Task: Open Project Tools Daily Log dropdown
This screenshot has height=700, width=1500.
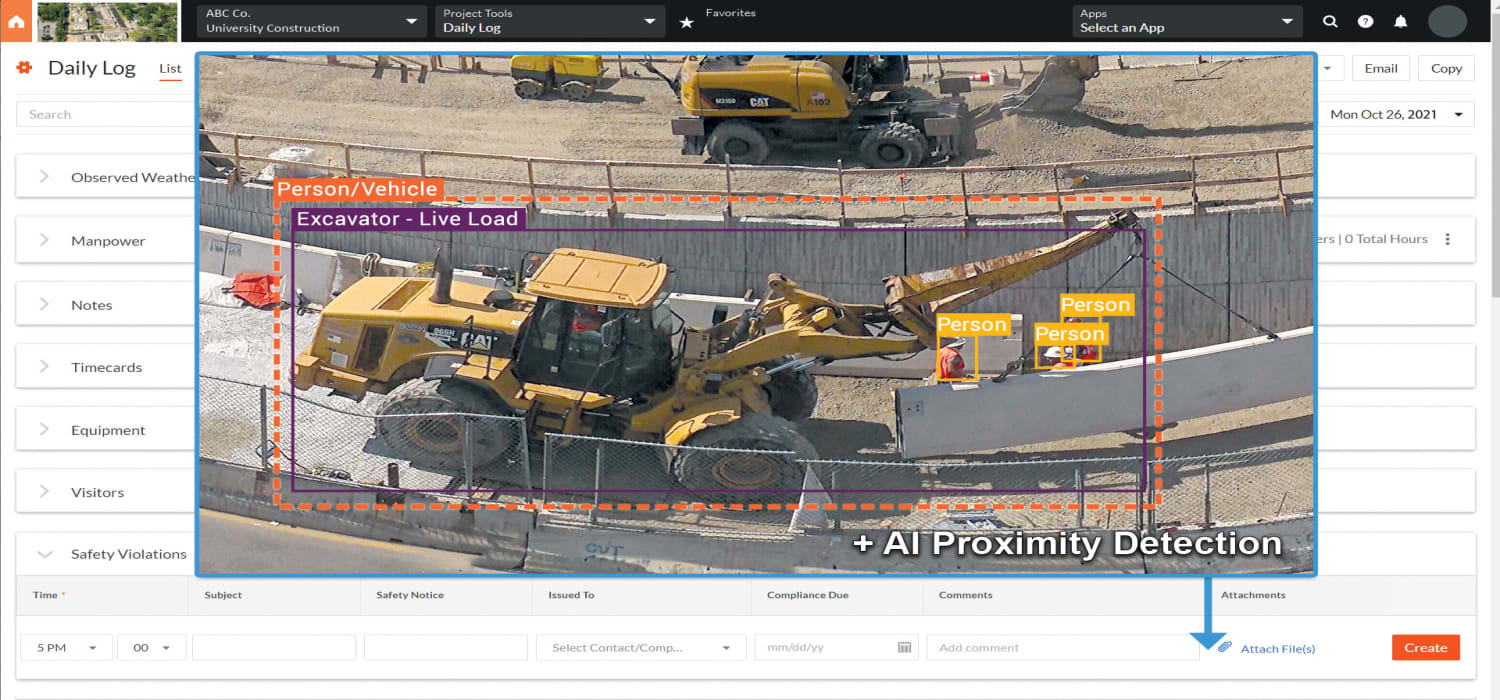Action: pyautogui.click(x=550, y=21)
